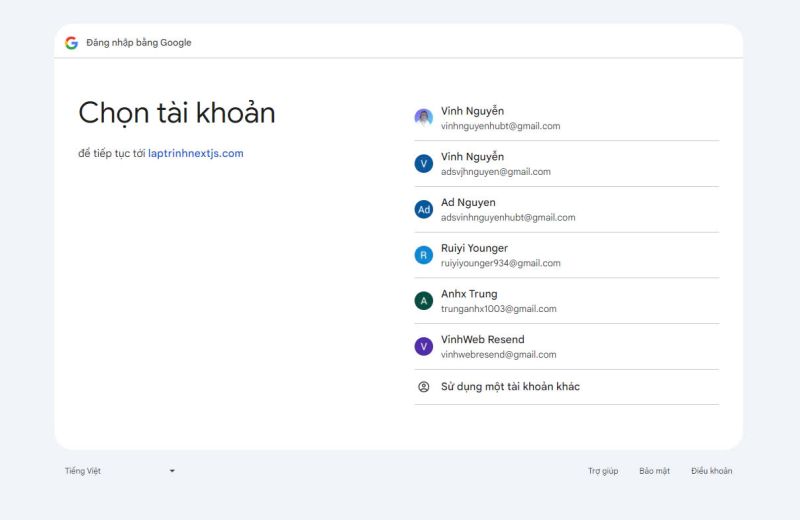This screenshot has height=520, width=800.
Task: Click the Ad avatar icon
Action: click(x=423, y=210)
